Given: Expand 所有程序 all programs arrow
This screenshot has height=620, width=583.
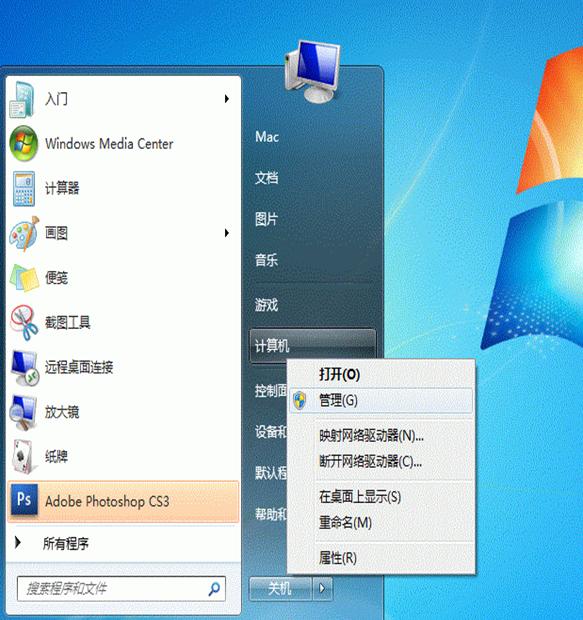Looking at the screenshot, I should click(17, 542).
